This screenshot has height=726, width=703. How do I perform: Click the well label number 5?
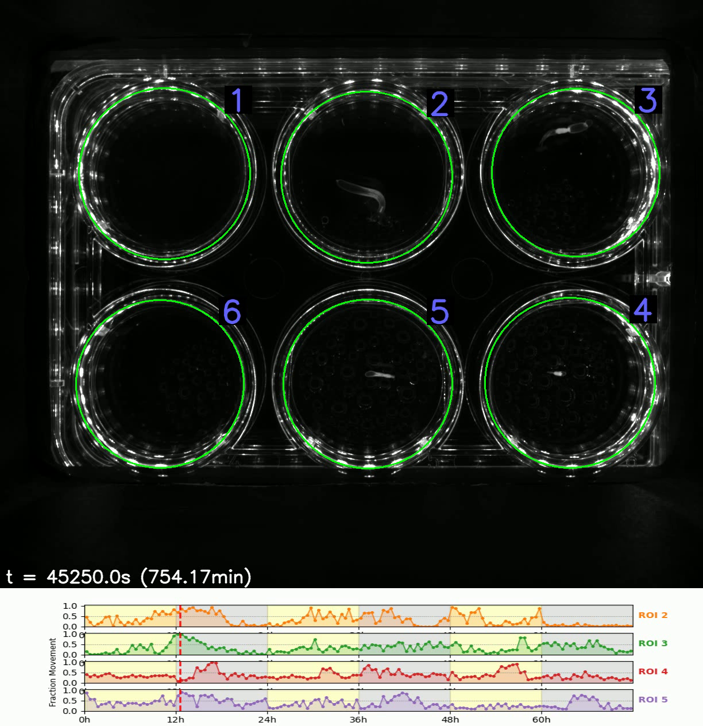pyautogui.click(x=439, y=311)
